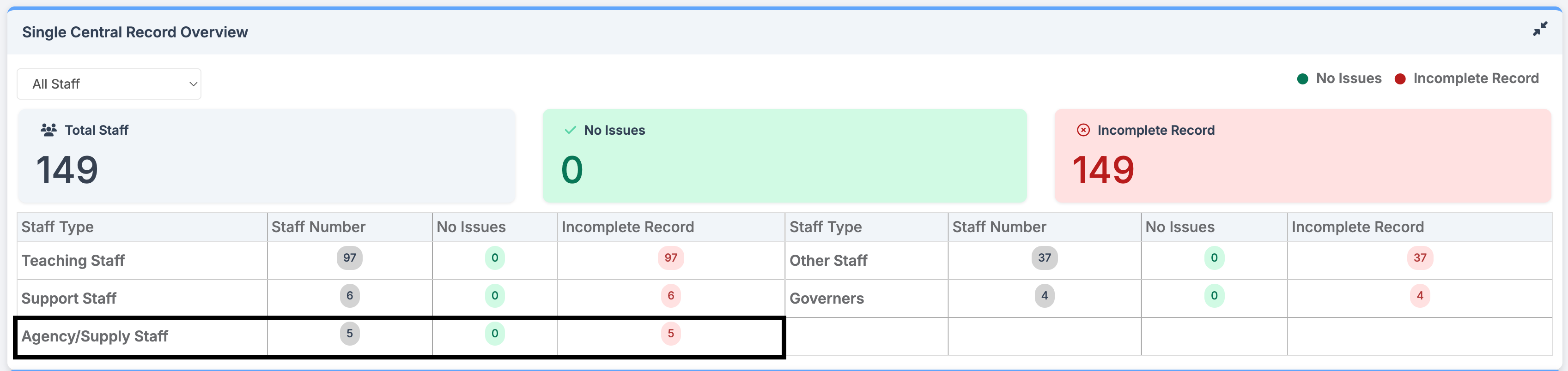Toggle the red Incomplete Record legend dot

pyautogui.click(x=1400, y=79)
